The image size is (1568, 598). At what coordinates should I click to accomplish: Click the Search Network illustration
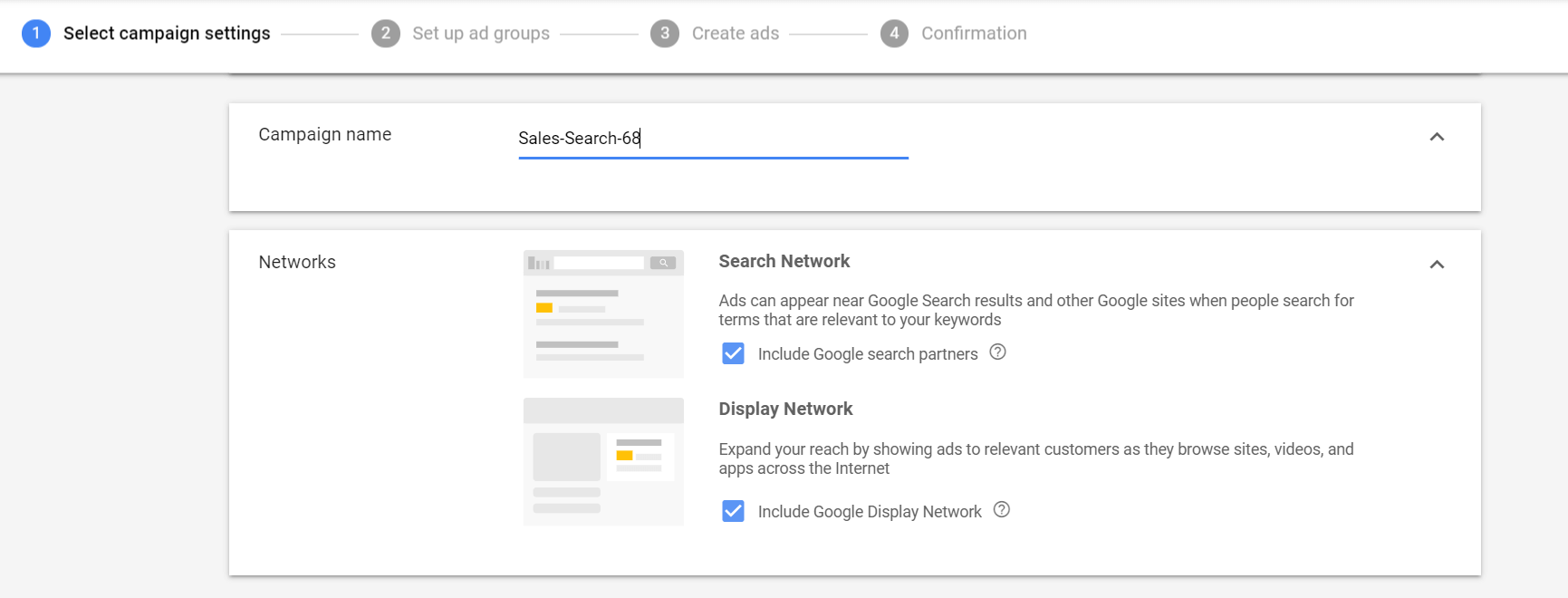point(603,313)
